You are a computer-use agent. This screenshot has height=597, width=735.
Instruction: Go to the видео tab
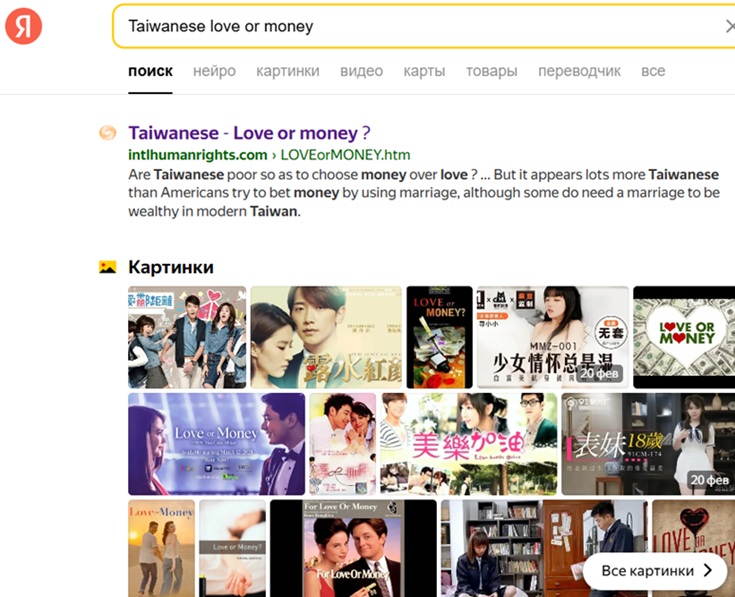361,71
